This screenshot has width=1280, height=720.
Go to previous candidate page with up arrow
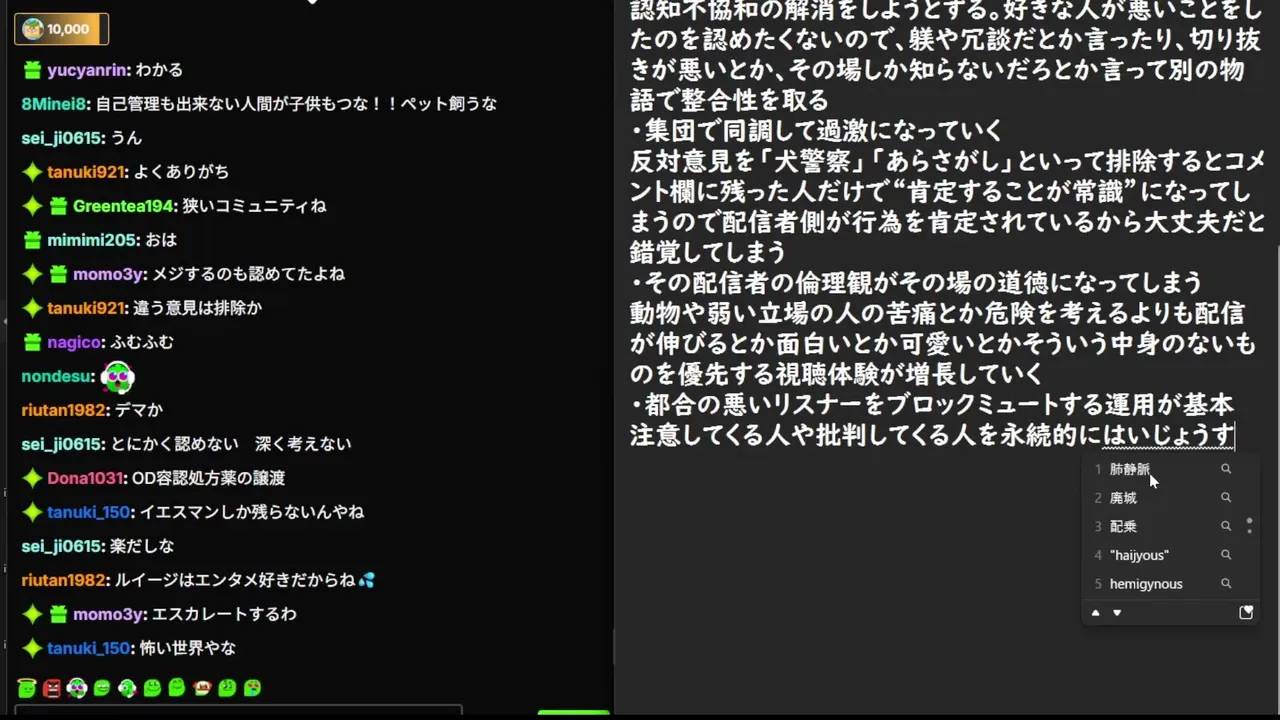(1095, 613)
